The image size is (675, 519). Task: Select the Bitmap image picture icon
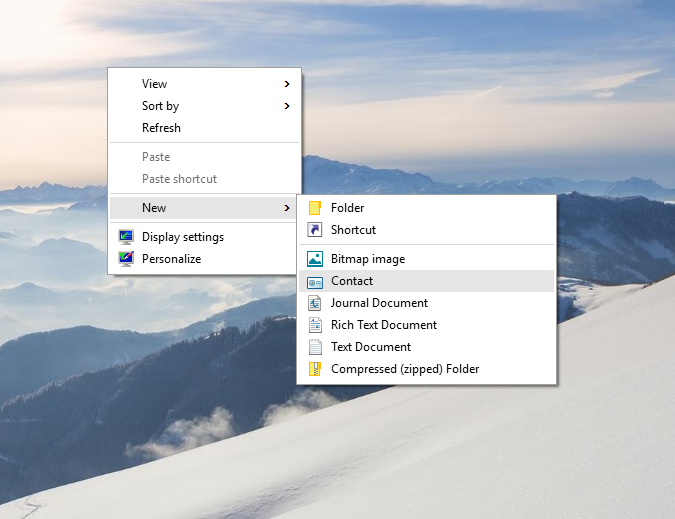coord(315,259)
